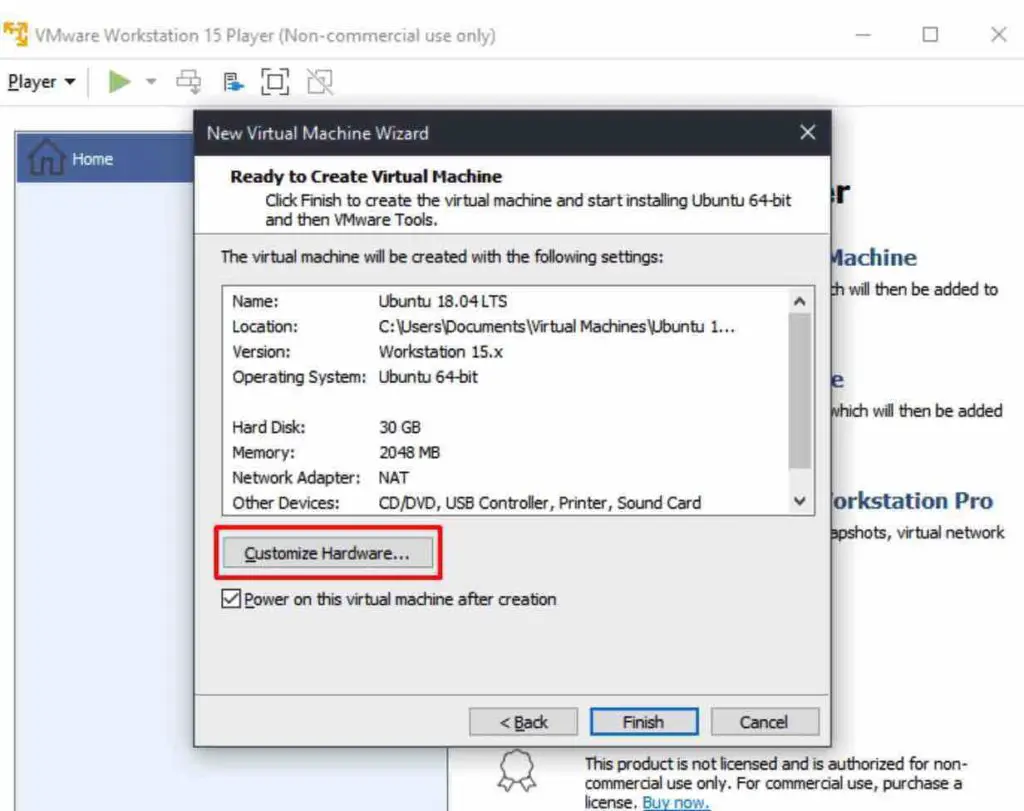Viewport: 1024px width, 811px height.
Task: Click the Version value Workstation 15.x
Action: coord(441,351)
